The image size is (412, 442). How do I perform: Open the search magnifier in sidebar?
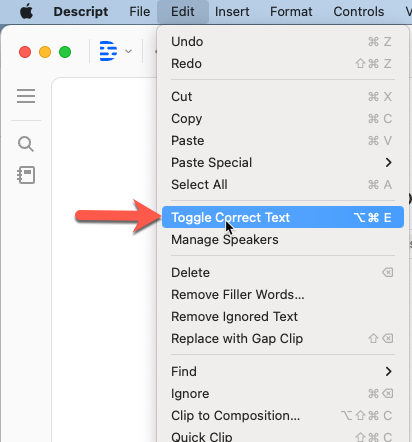click(x=26, y=144)
